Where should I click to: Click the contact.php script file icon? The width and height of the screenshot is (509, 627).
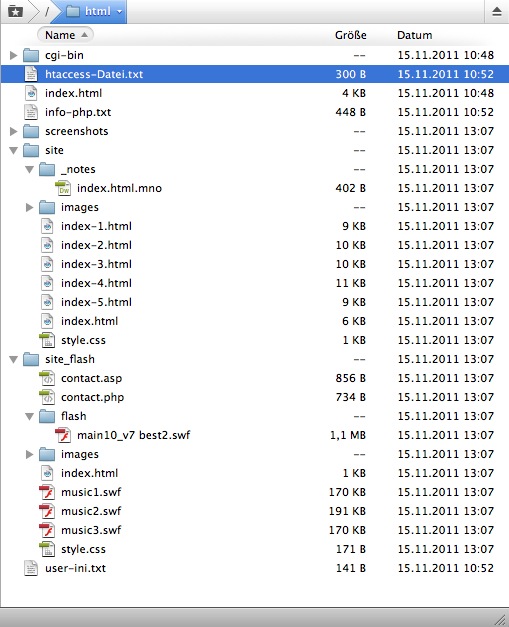[47, 397]
